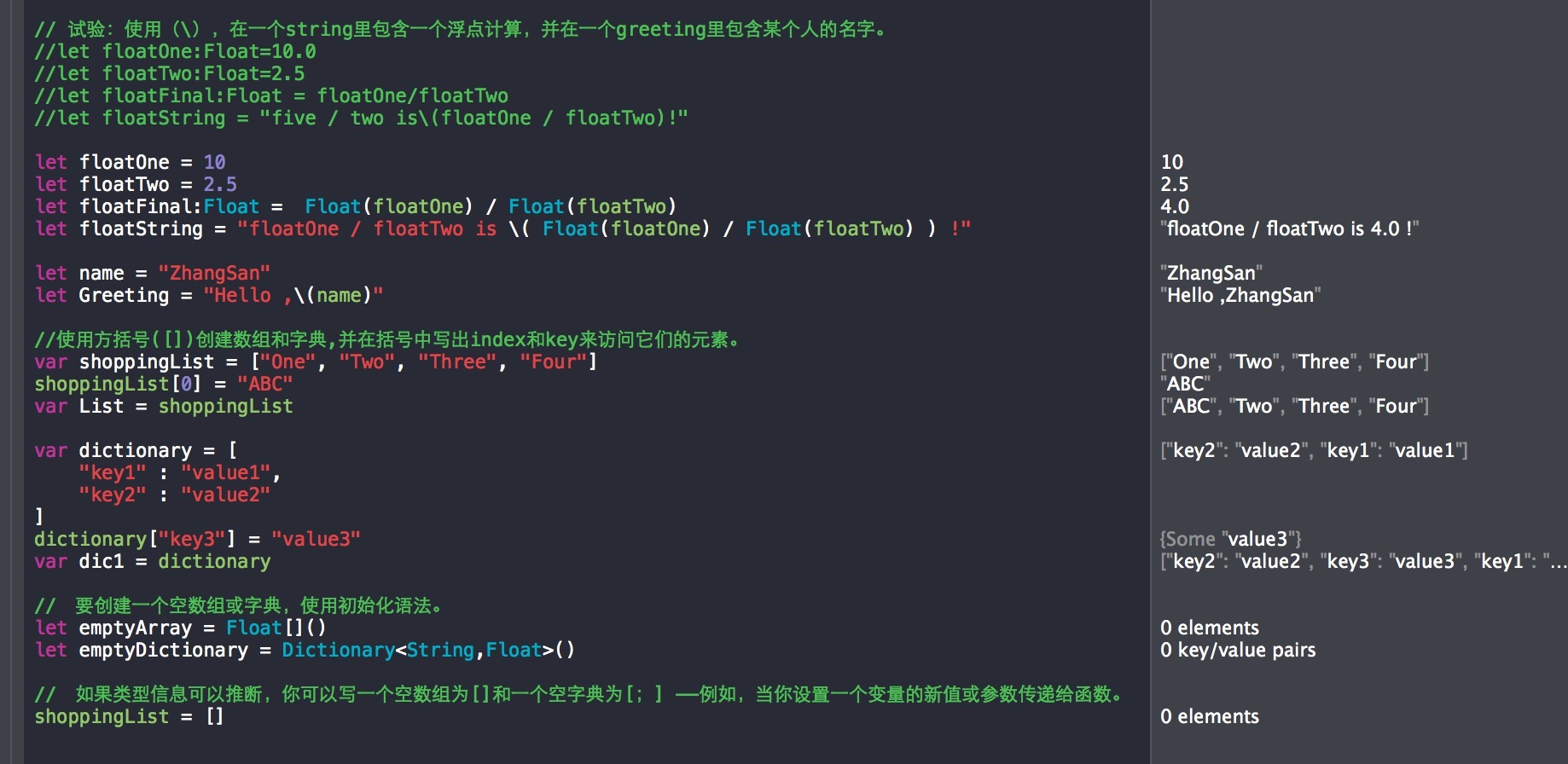This screenshot has width=1568, height=764.
Task: Click the line 'let name = "ZhangSan"'
Action: point(153,273)
